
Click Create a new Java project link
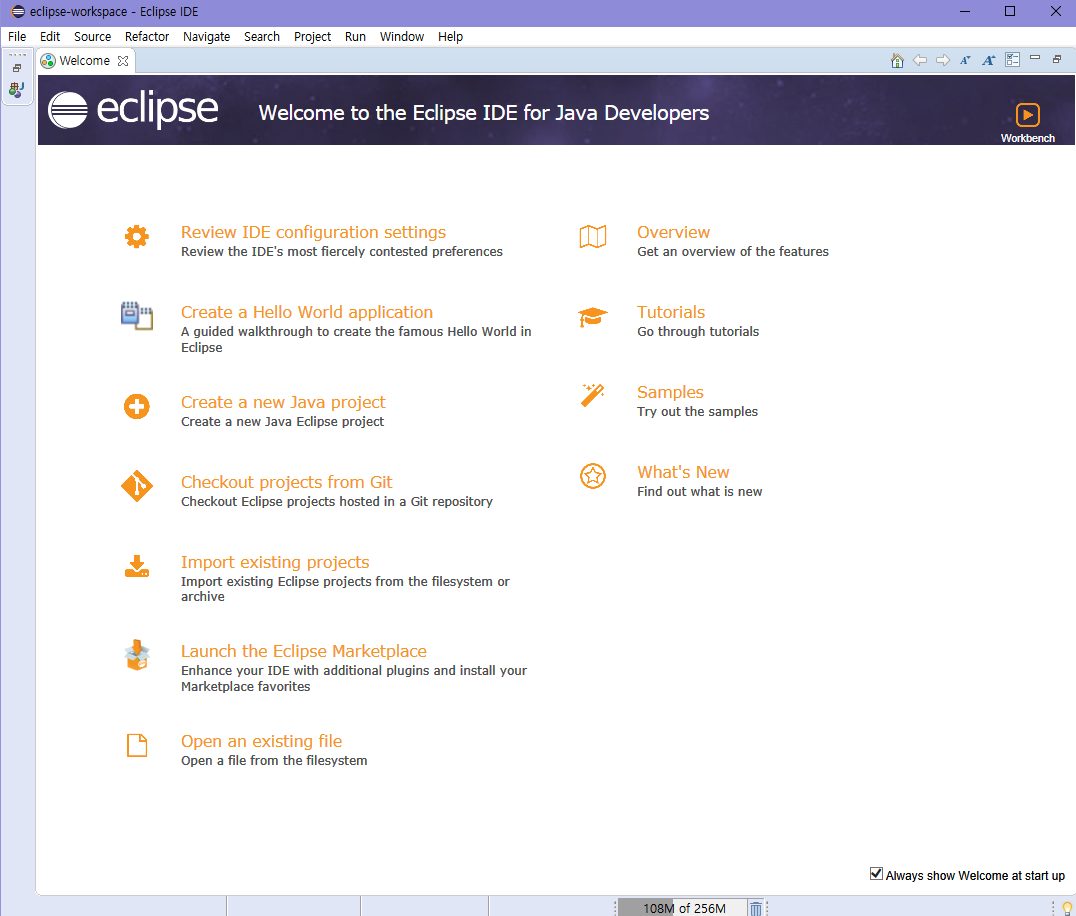(283, 402)
